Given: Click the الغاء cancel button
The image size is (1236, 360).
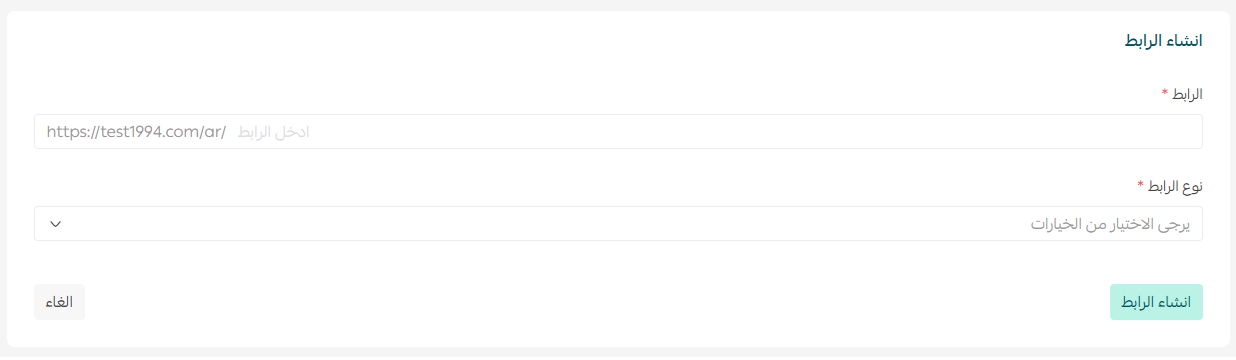Looking at the screenshot, I should [x=59, y=302].
